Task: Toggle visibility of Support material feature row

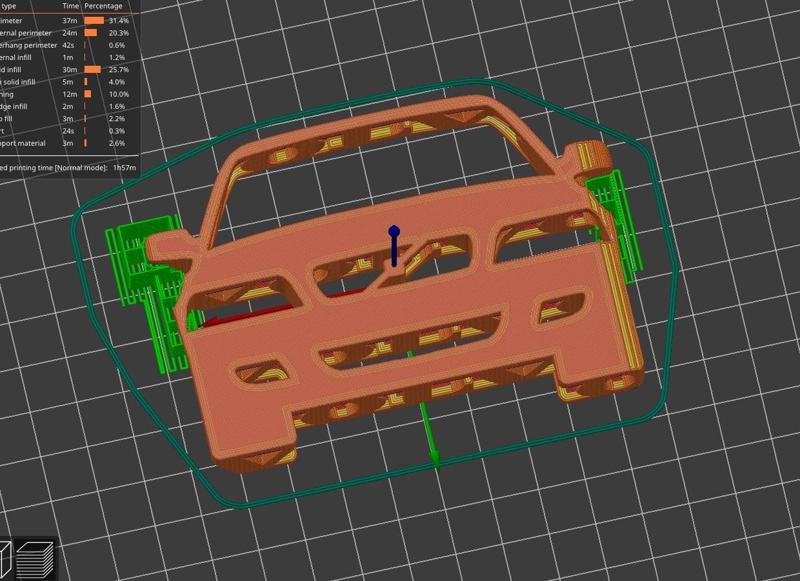Action: [x=67, y=143]
